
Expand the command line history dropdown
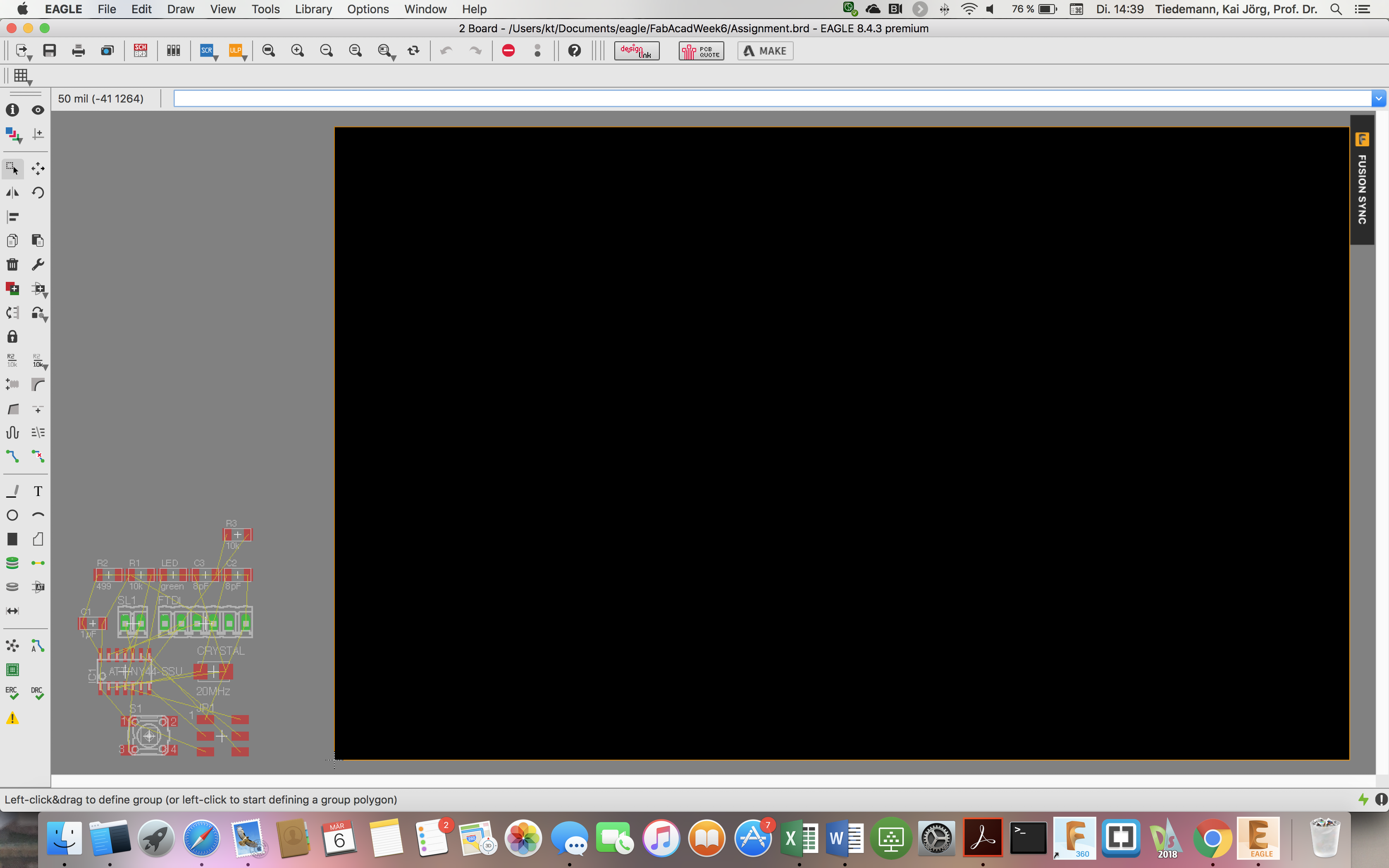click(1379, 99)
